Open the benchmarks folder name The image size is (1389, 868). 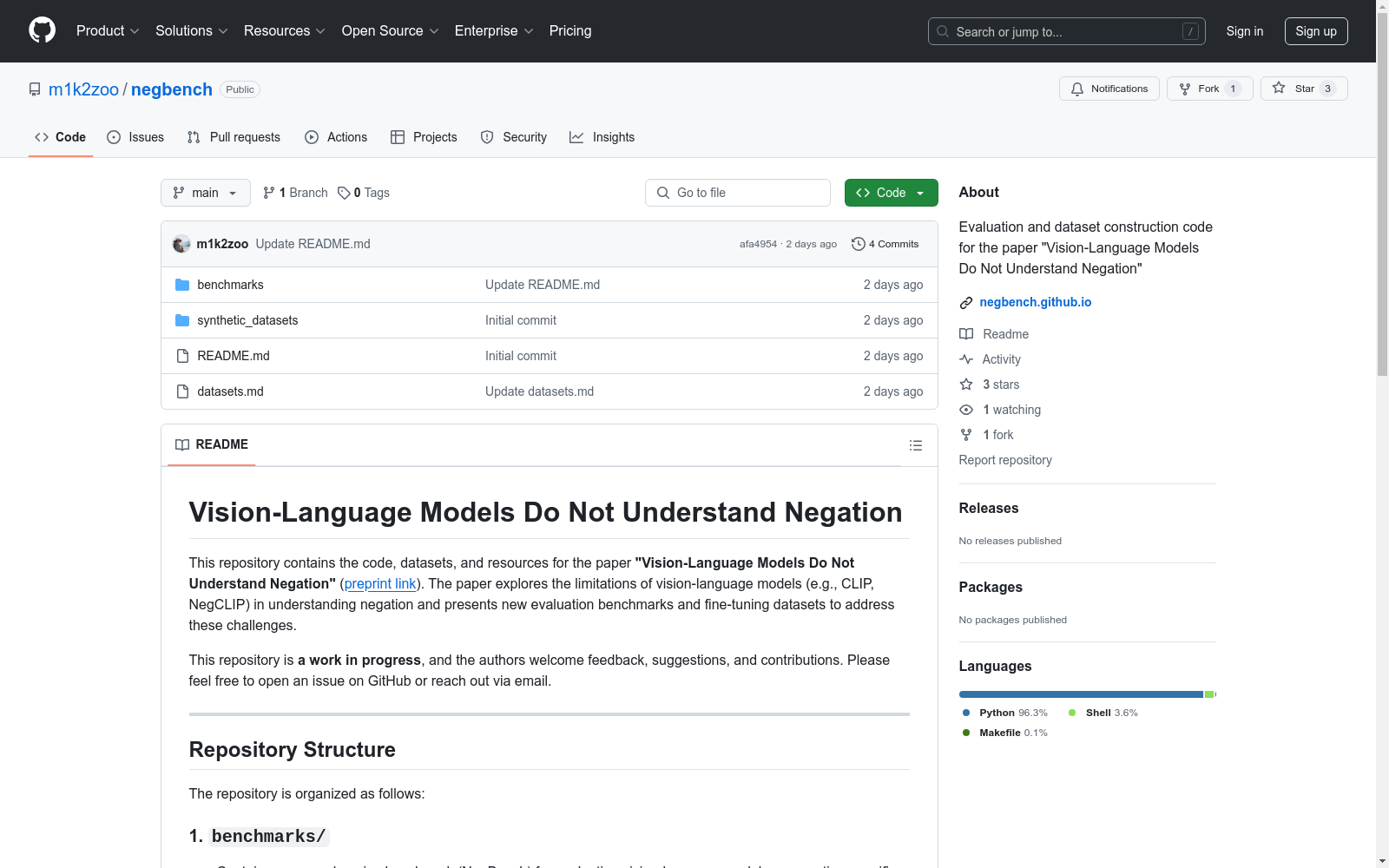coord(230,285)
